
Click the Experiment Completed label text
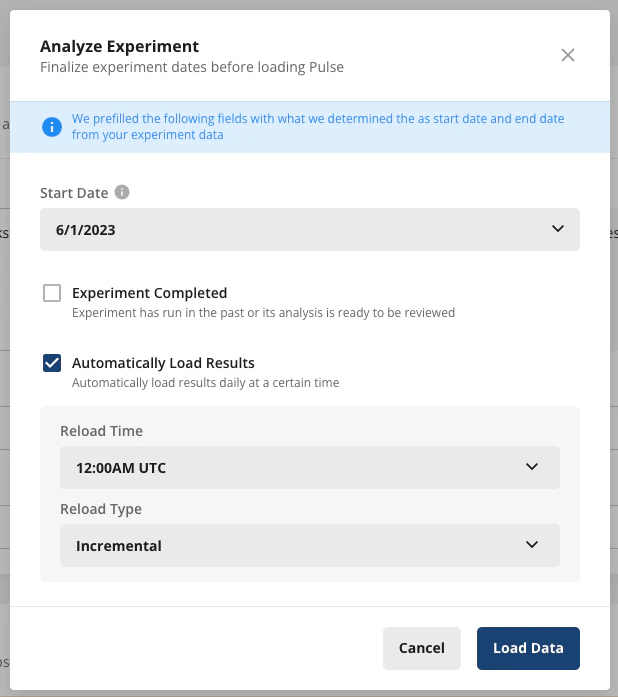149,293
